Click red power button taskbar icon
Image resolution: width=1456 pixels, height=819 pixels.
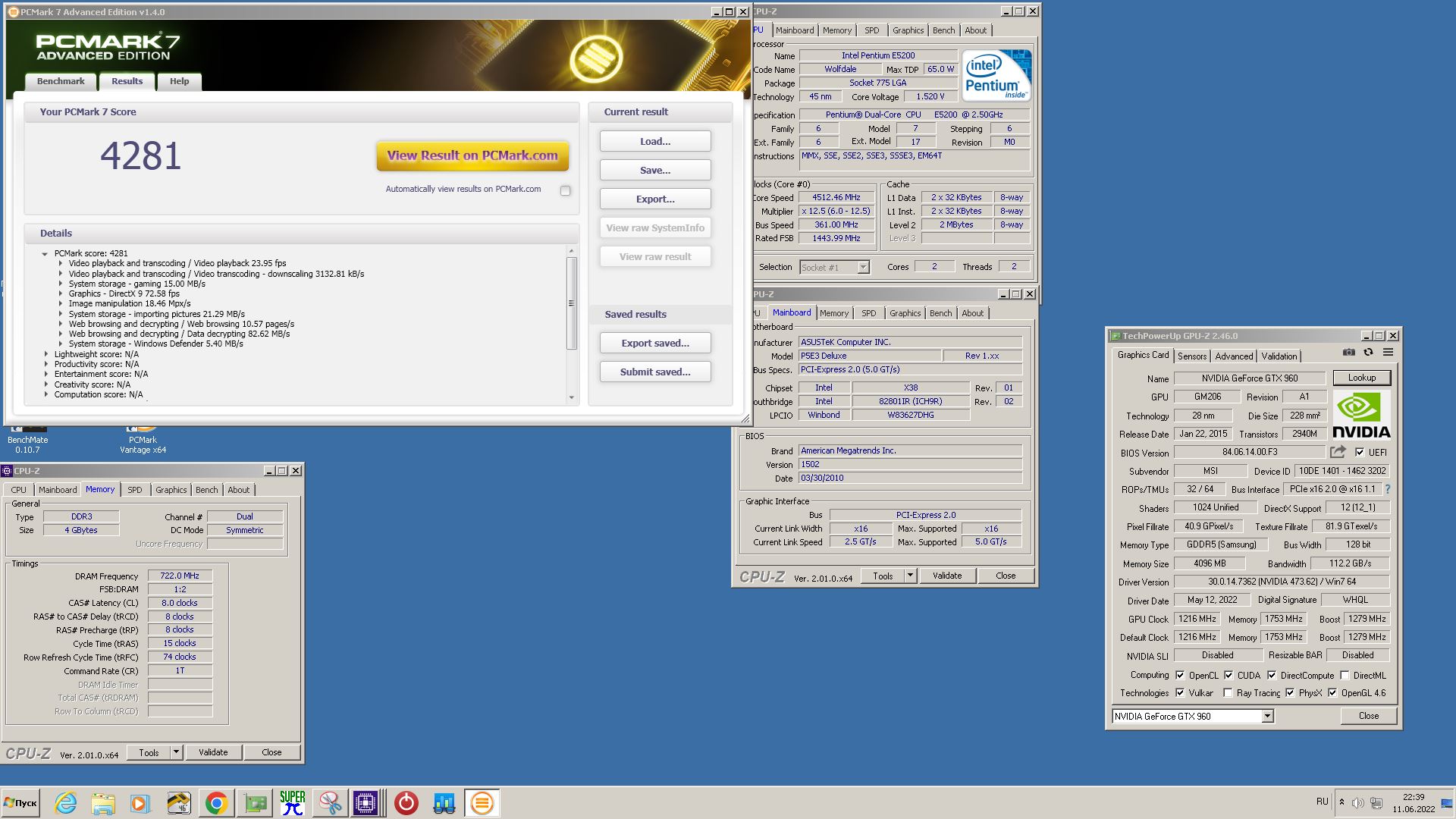406,803
